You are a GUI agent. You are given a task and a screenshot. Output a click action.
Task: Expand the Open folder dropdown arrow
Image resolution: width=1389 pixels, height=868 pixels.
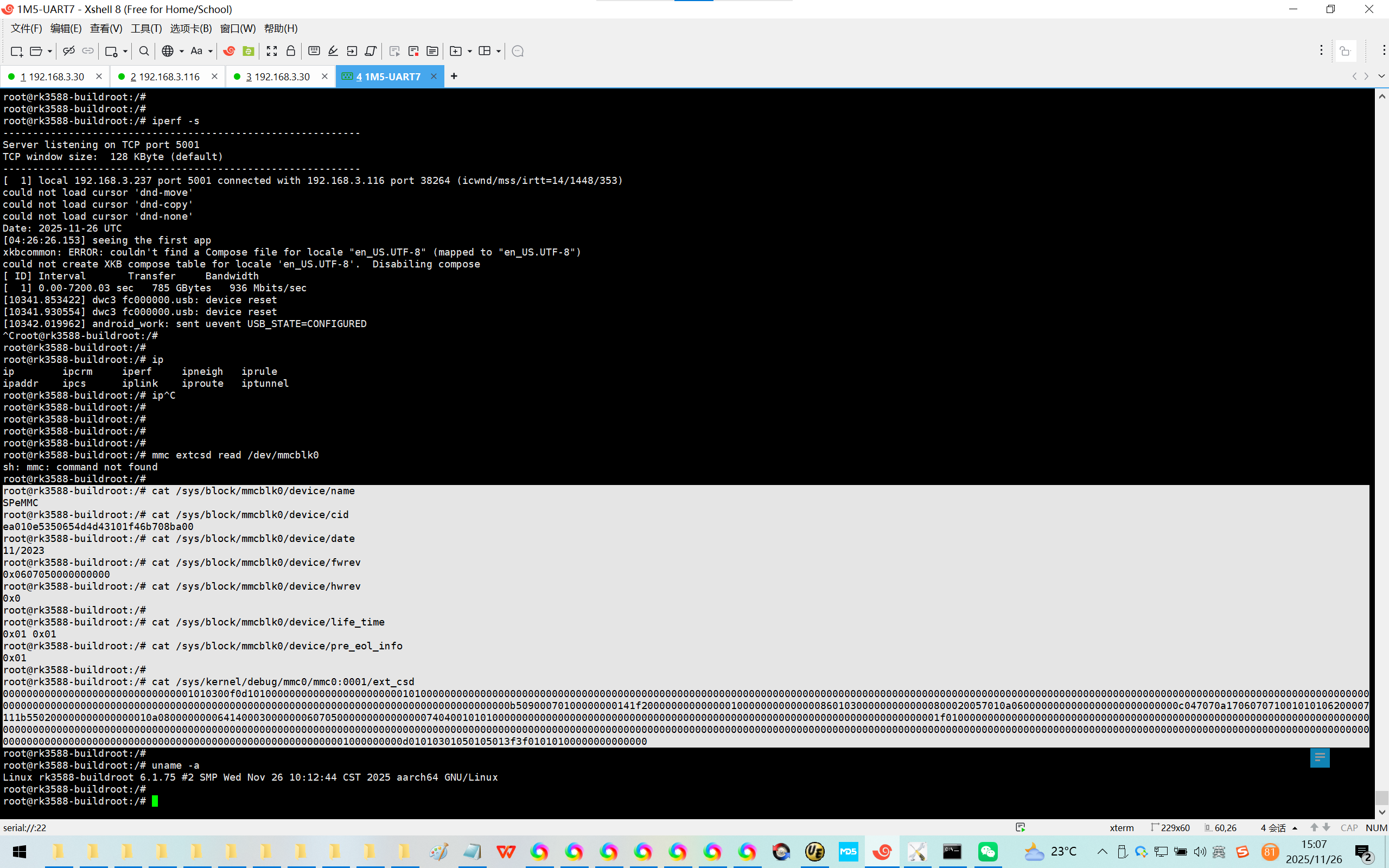tap(50, 51)
